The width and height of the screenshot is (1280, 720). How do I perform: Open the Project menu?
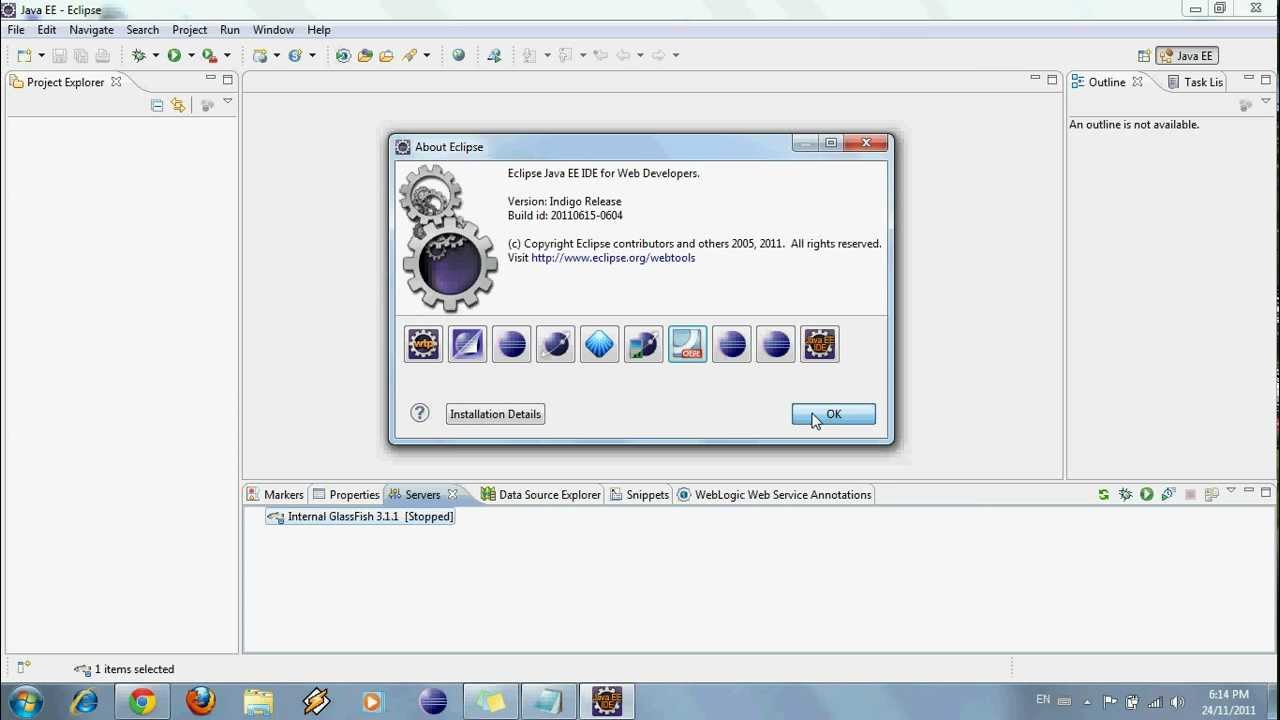coord(189,30)
